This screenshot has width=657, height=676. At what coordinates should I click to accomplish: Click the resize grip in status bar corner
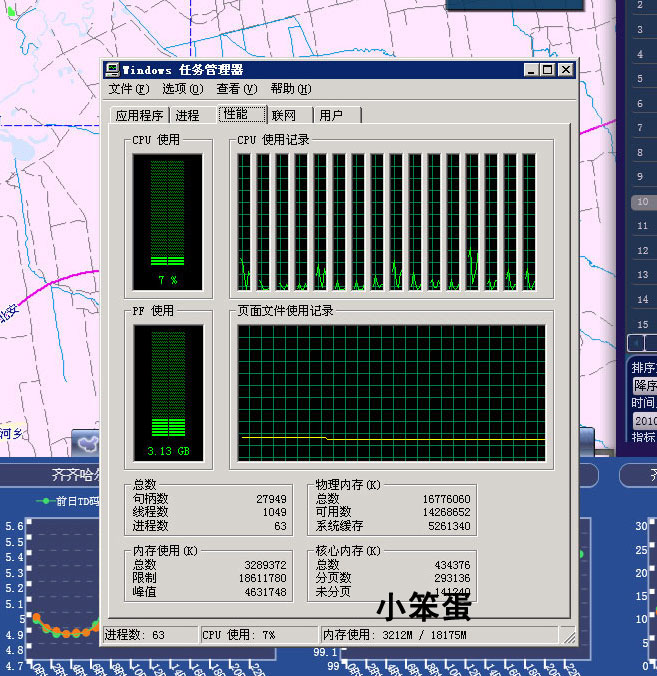point(569,636)
